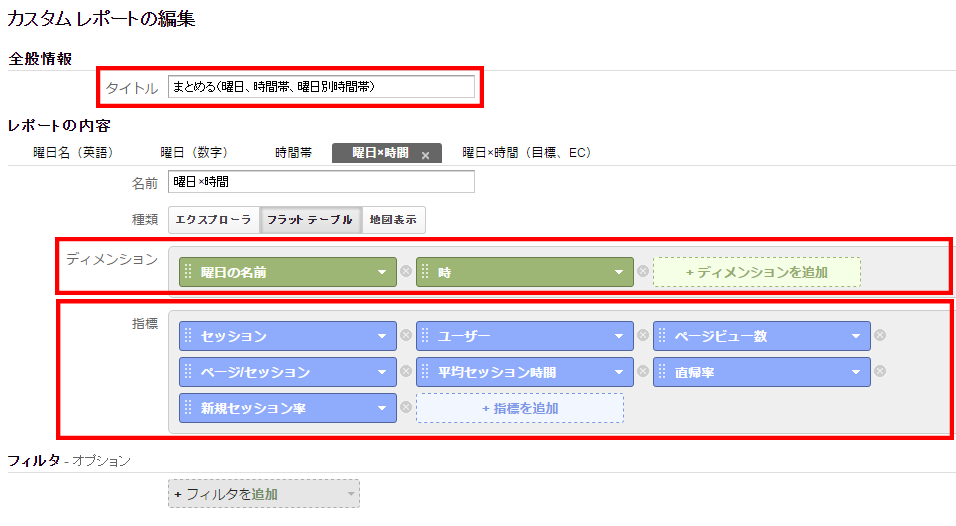Open the 曜日×時間（目標、EC） tab
This screenshot has height=526, width=956.
pos(526,153)
